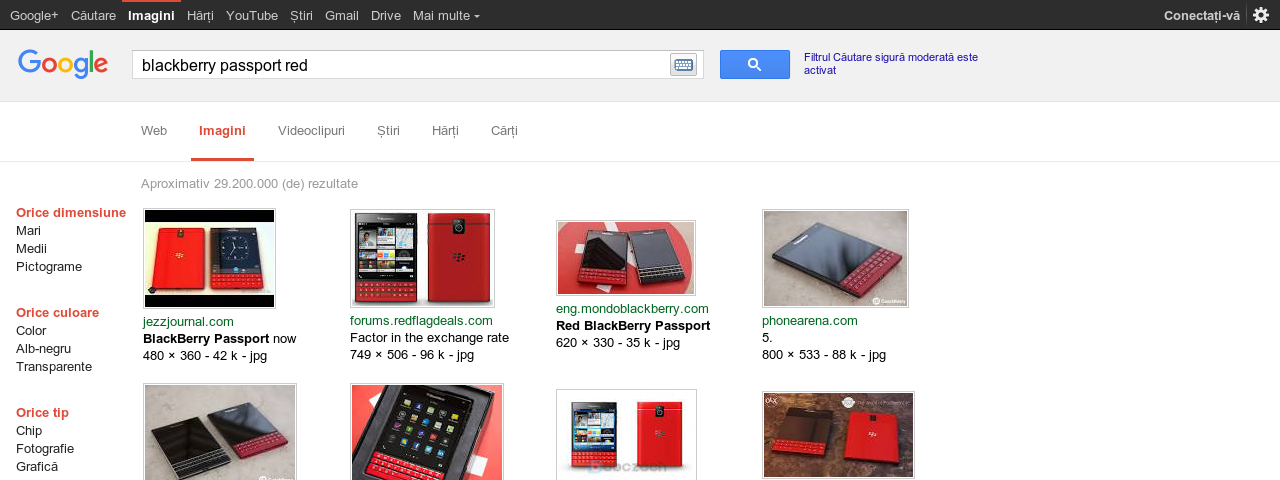This screenshot has height=480, width=1280.
Task: Click 'Factor in the exchange rate' caption
Action: (429, 337)
